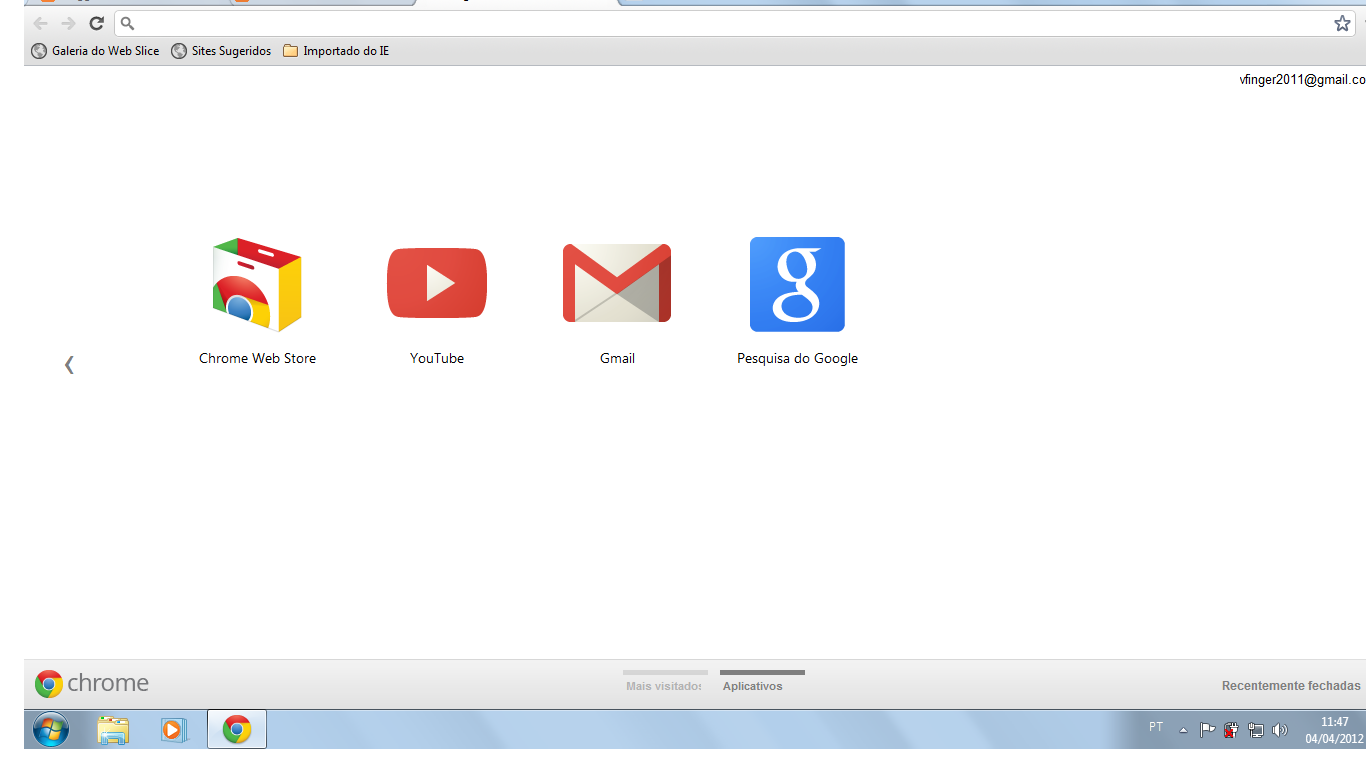Open Gmail from the apps page
The height and width of the screenshot is (768, 1366).
tap(617, 283)
